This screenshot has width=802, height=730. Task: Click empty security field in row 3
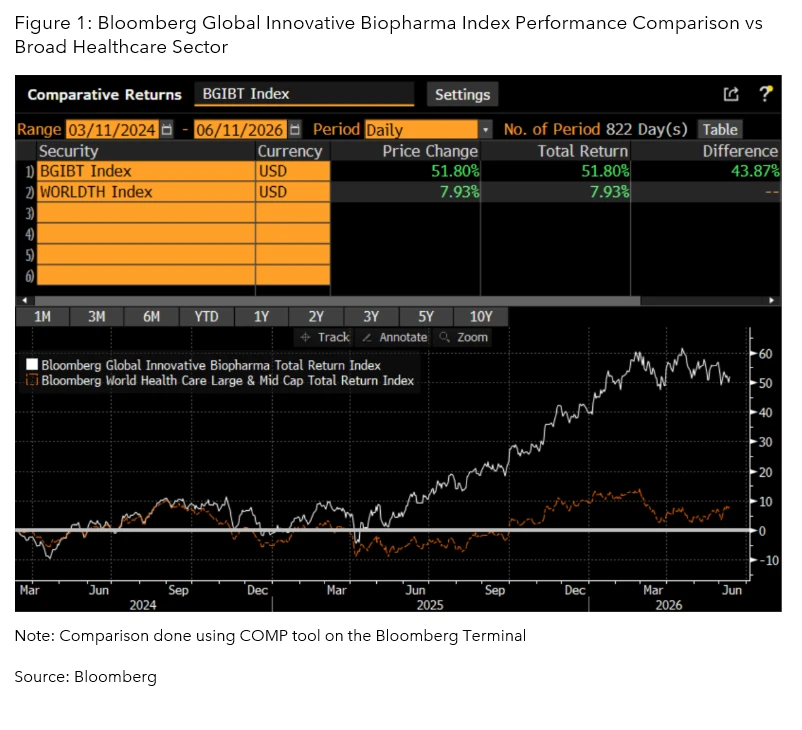pyautogui.click(x=146, y=213)
